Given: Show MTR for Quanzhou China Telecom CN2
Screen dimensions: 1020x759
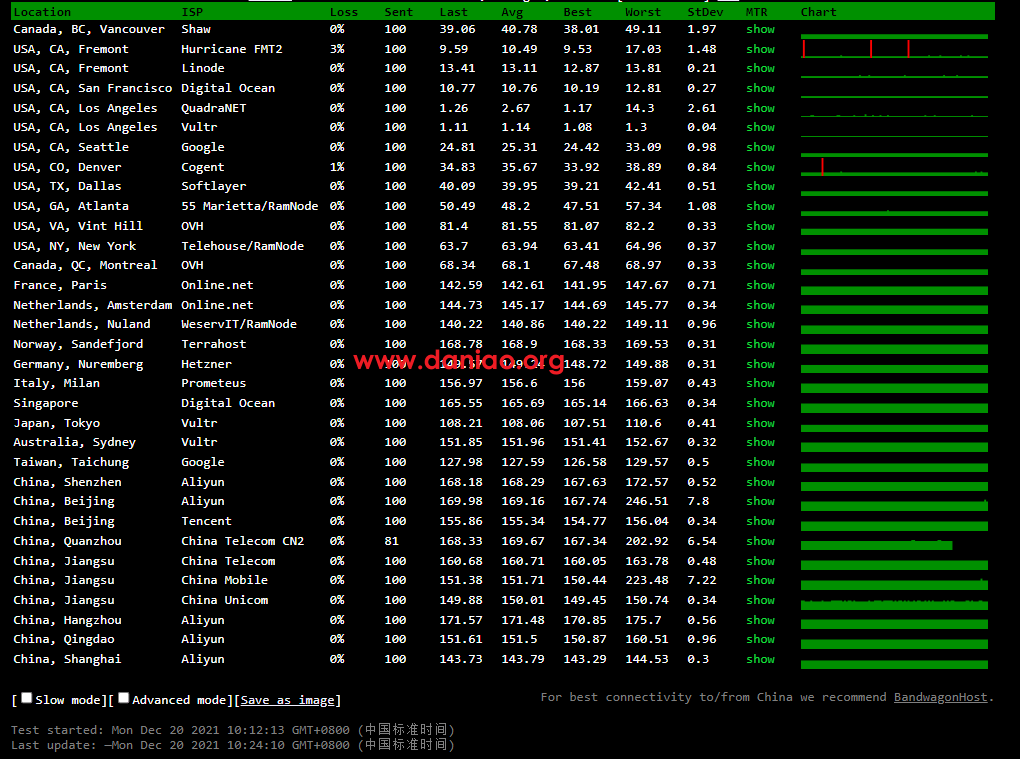Looking at the screenshot, I should (760, 542).
